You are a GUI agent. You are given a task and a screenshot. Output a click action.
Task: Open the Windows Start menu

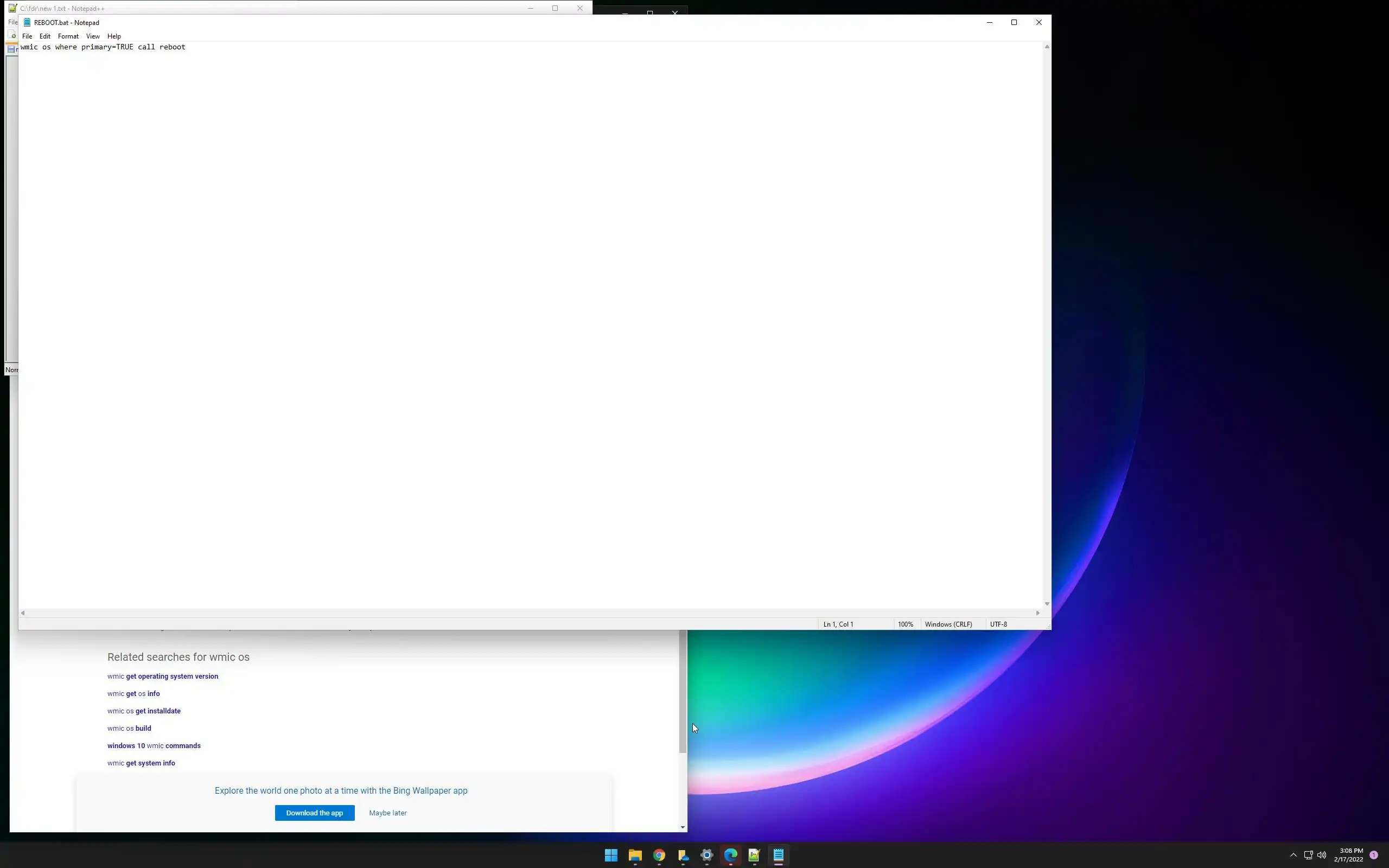pyautogui.click(x=611, y=856)
